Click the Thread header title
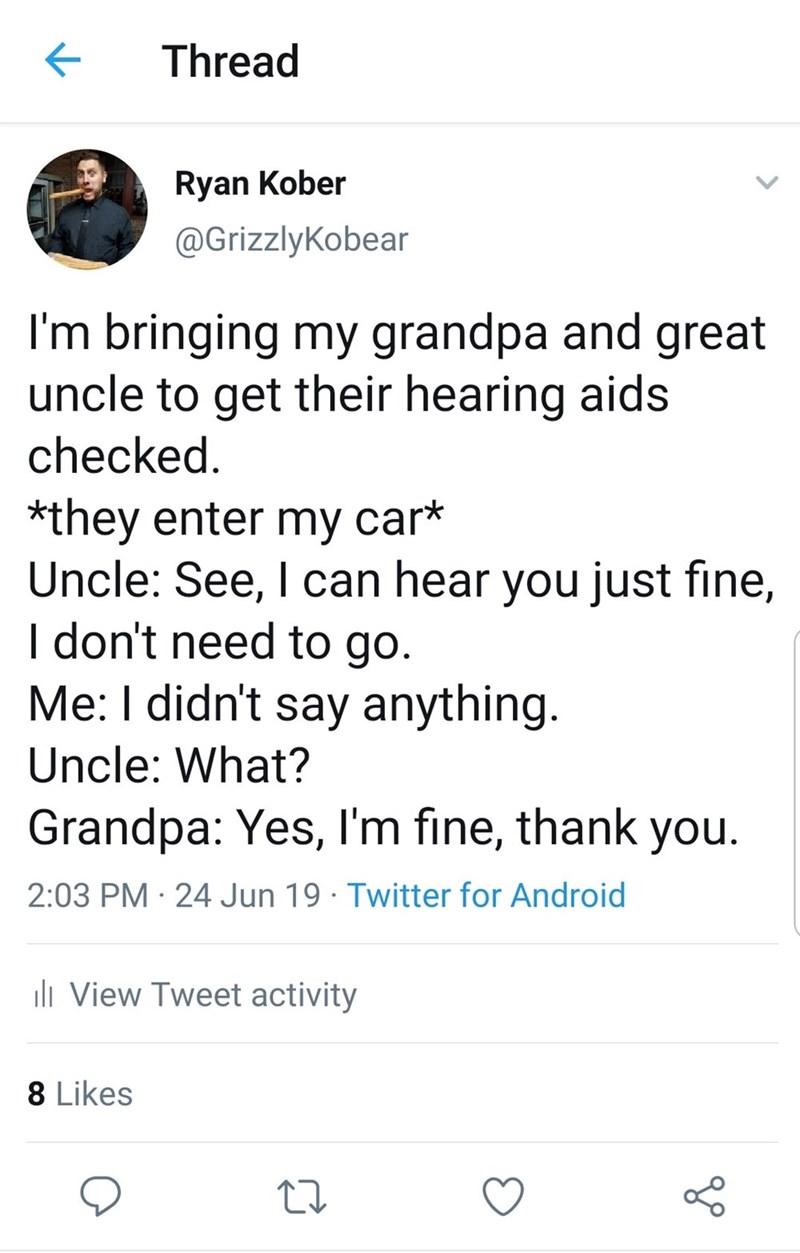Image resolution: width=800 pixels, height=1253 pixels. click(x=231, y=61)
